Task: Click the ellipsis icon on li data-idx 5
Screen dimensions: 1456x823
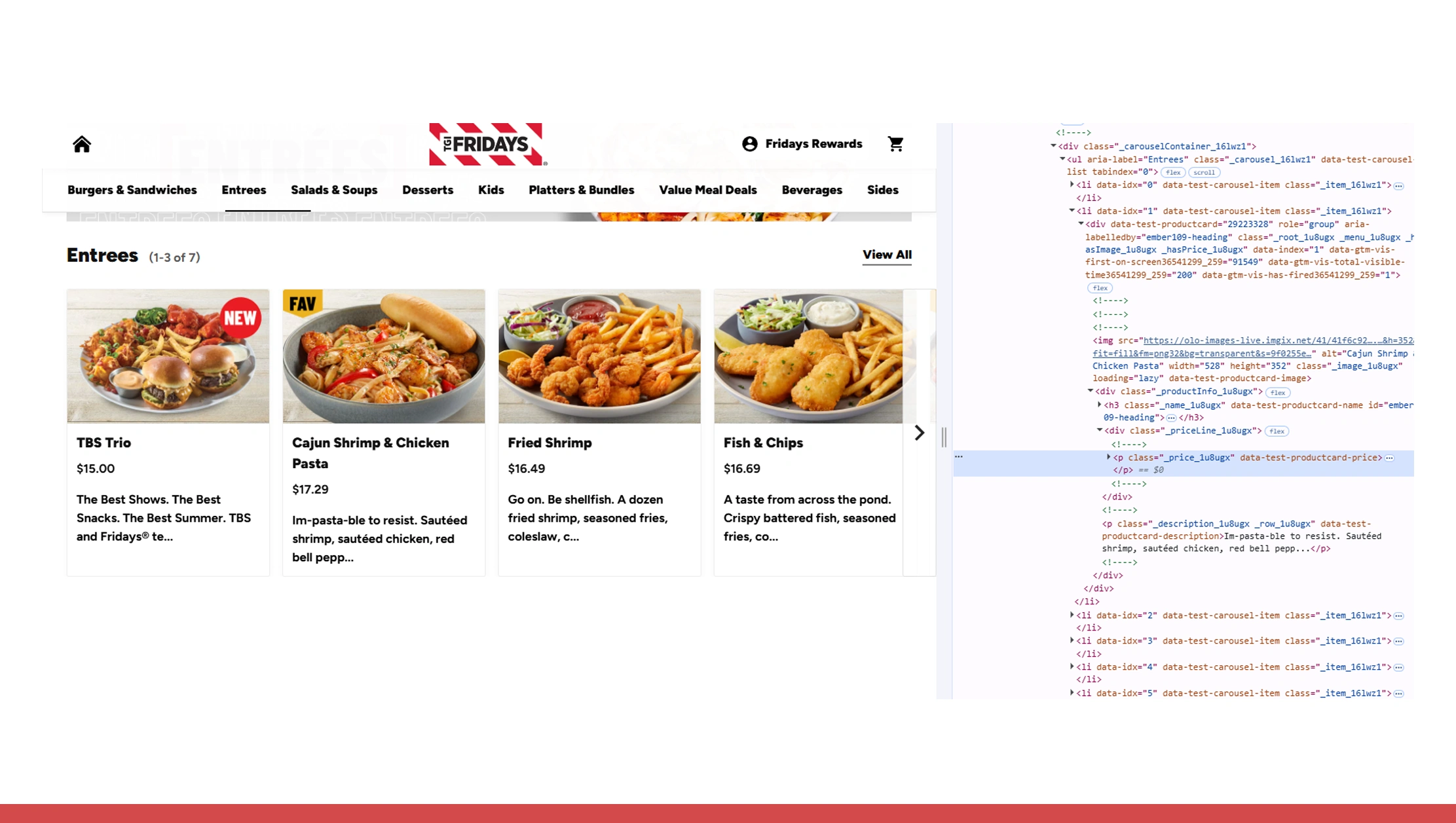Action: [x=1399, y=693]
